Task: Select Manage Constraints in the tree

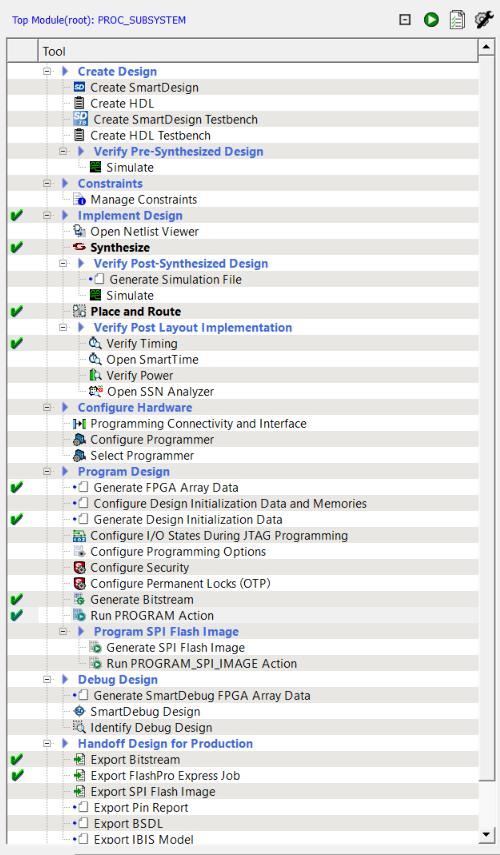Action: coord(143,200)
